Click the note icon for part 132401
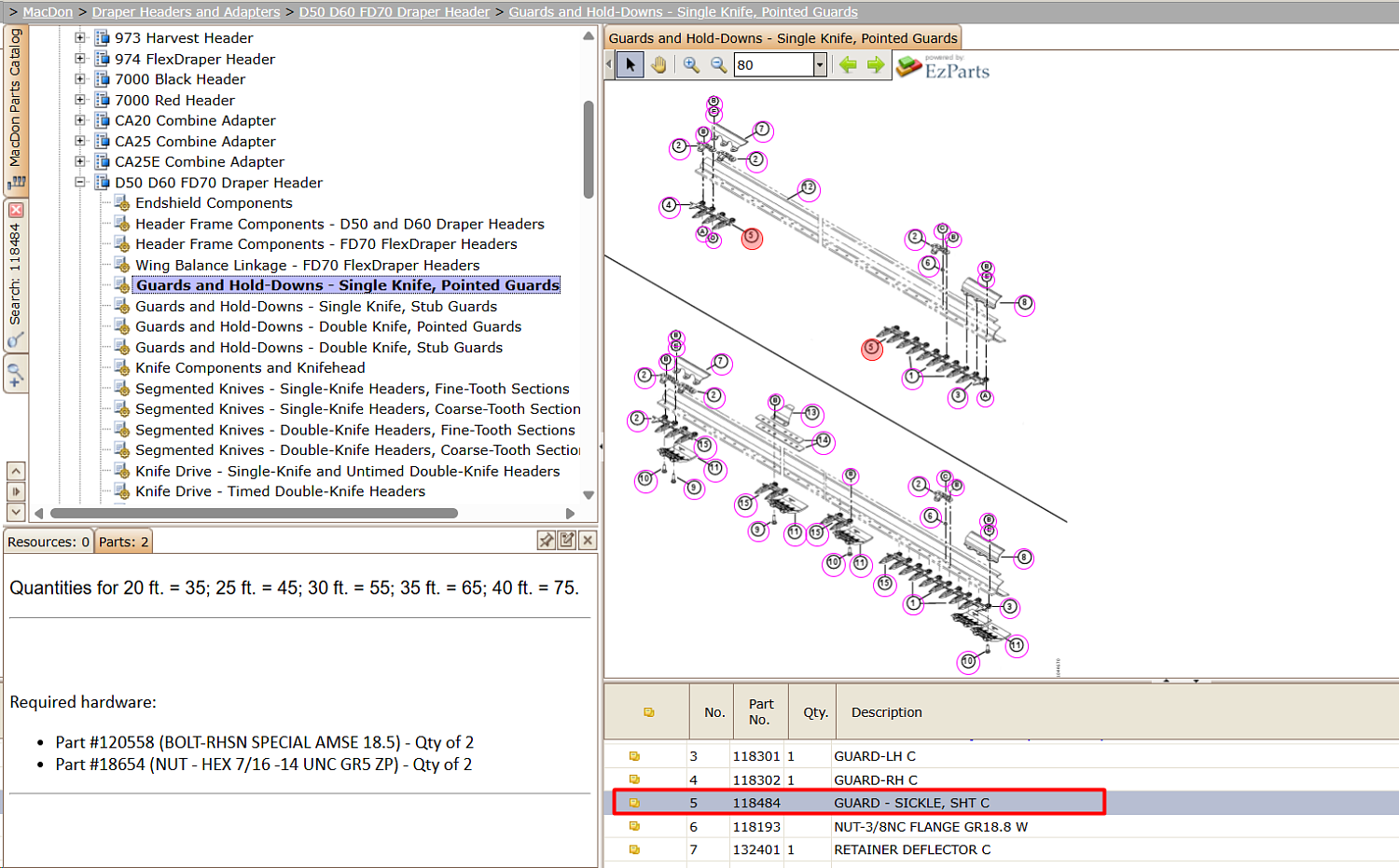The image size is (1399, 868). 634,849
